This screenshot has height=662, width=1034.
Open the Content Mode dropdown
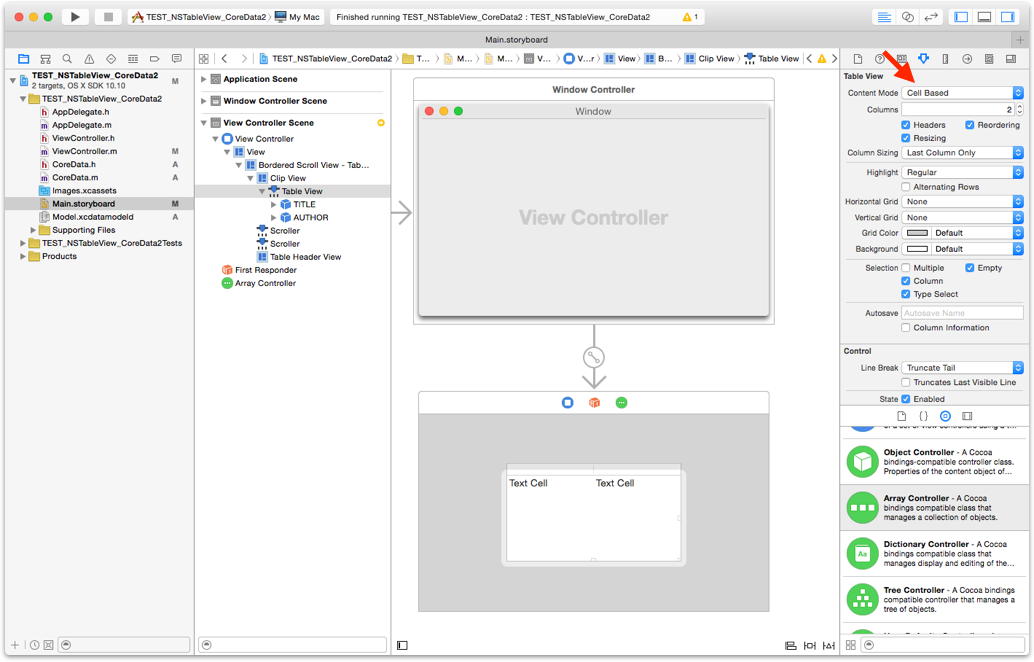tap(962, 93)
